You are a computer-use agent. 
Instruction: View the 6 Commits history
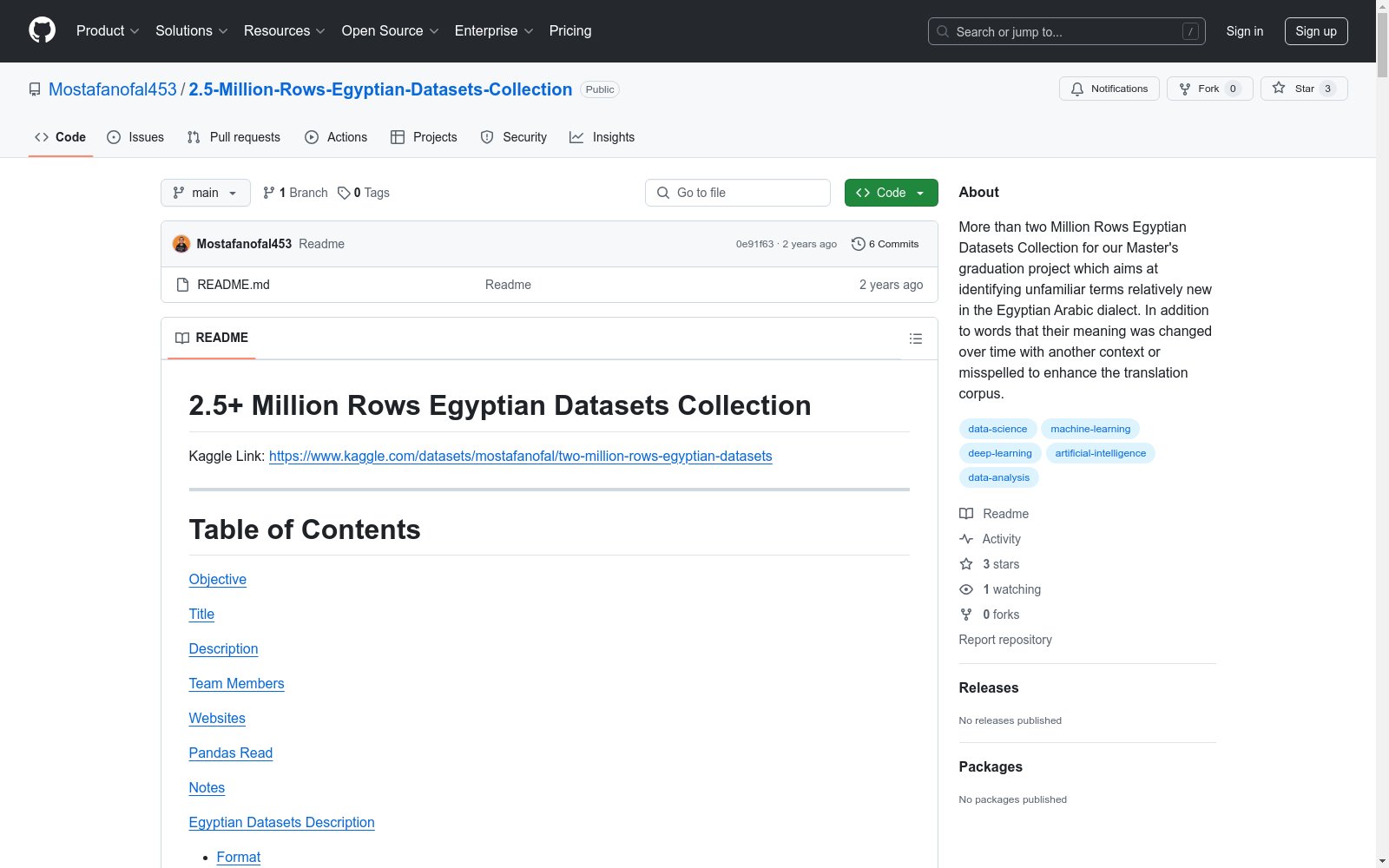pos(885,244)
